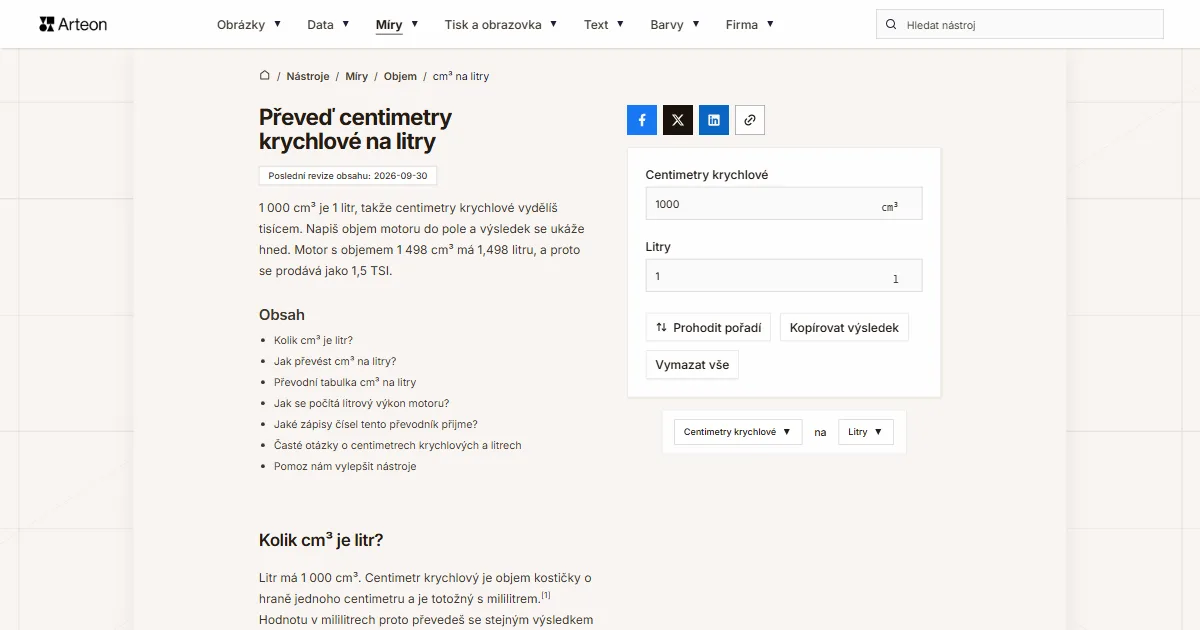Open the Litry target unit dropdown
This screenshot has width=1200, height=630.
click(866, 432)
